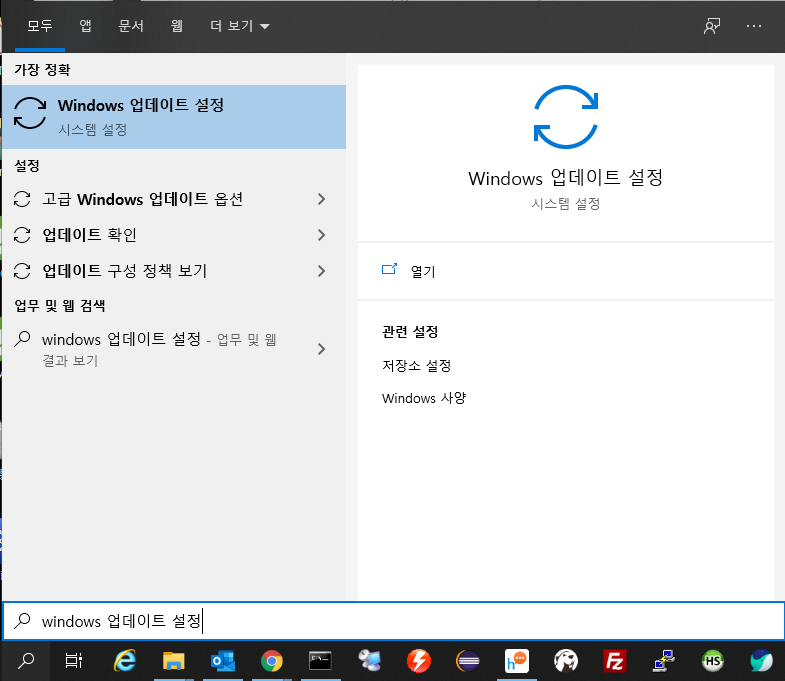Screen dimensions: 785x681
Task: Open the Eclipse icon in the taskbar
Action: click(468, 661)
